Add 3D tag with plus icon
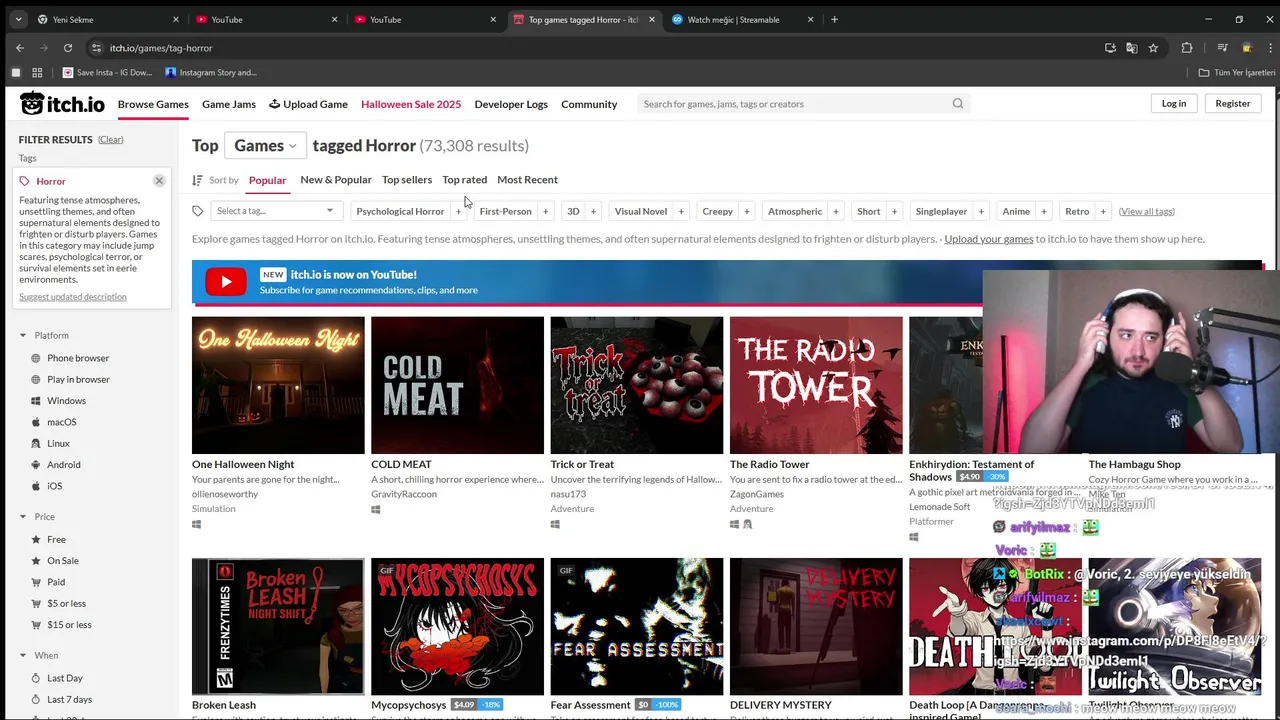Viewport: 1280px width, 720px height. click(x=593, y=212)
